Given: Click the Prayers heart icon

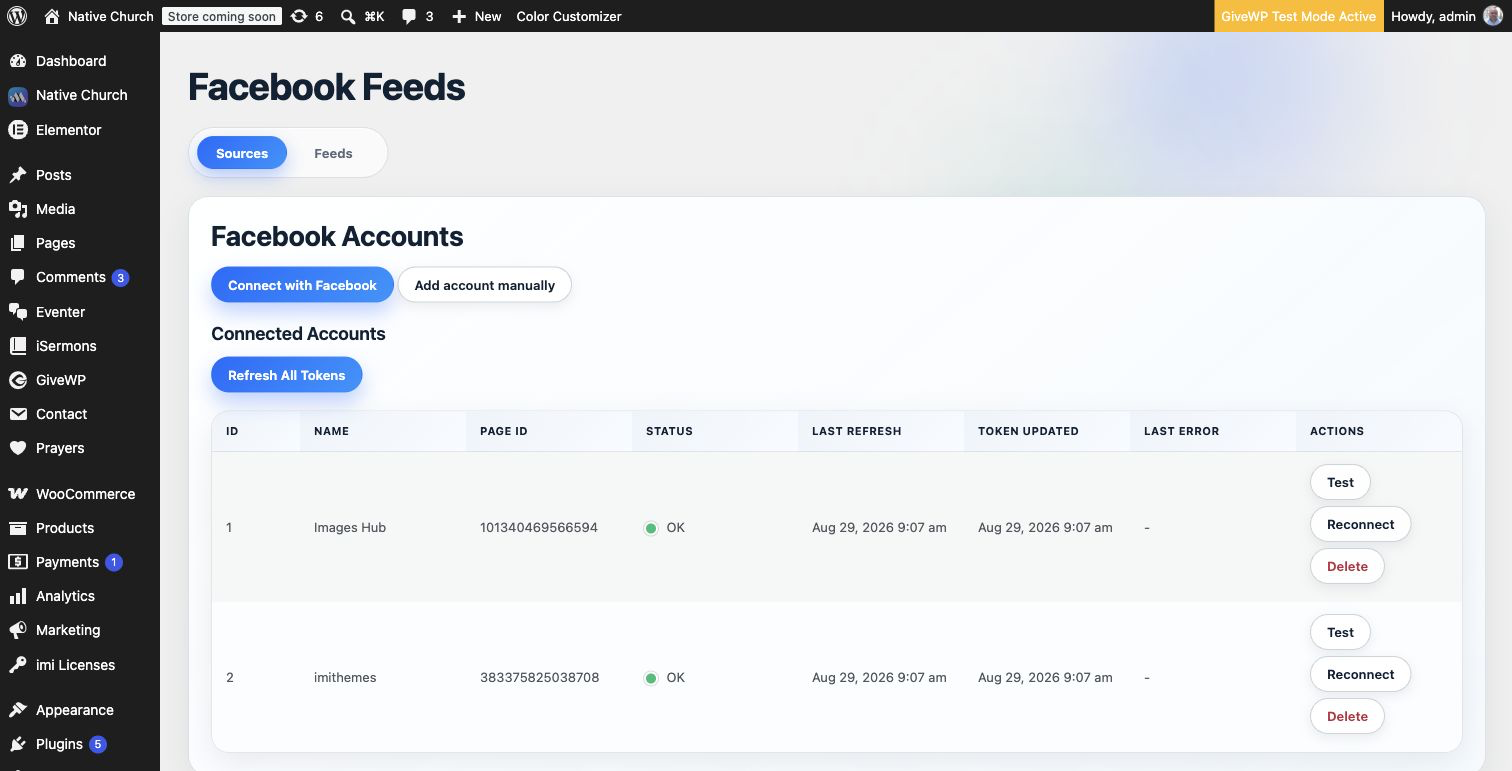Looking at the screenshot, I should click(x=18, y=448).
